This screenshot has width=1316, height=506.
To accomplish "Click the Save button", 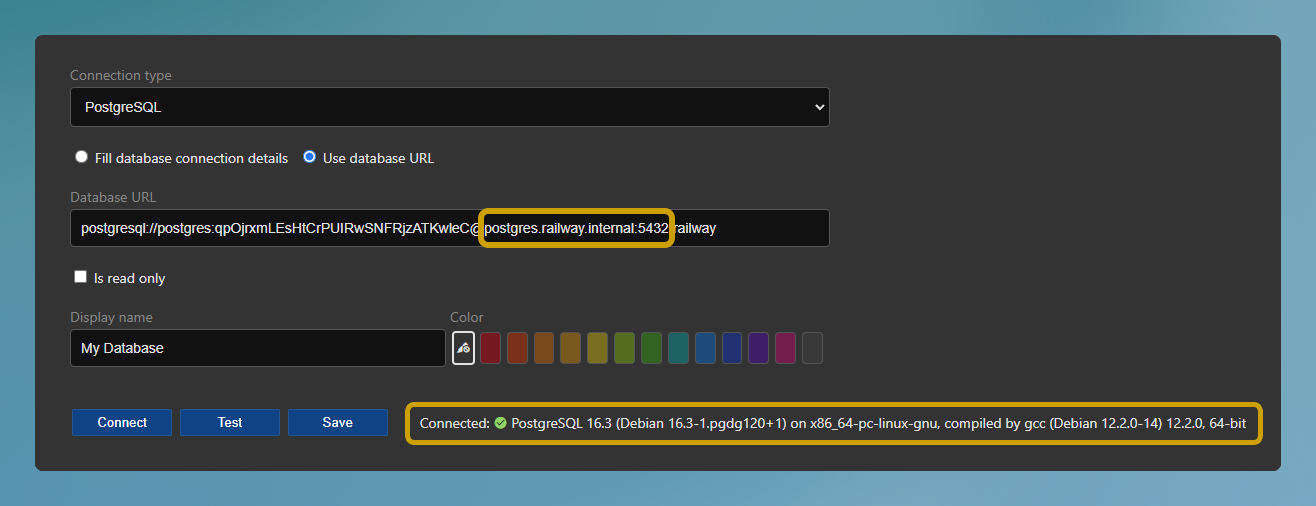I will pyautogui.click(x=338, y=422).
